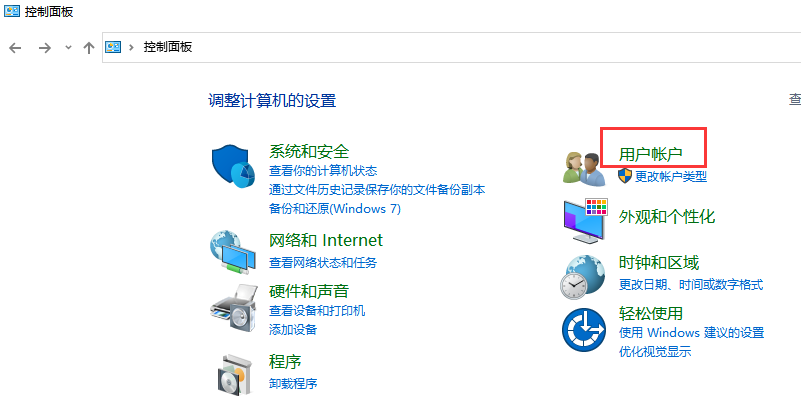
Task: Click the Control Panel icon in address bar
Action: (x=113, y=47)
